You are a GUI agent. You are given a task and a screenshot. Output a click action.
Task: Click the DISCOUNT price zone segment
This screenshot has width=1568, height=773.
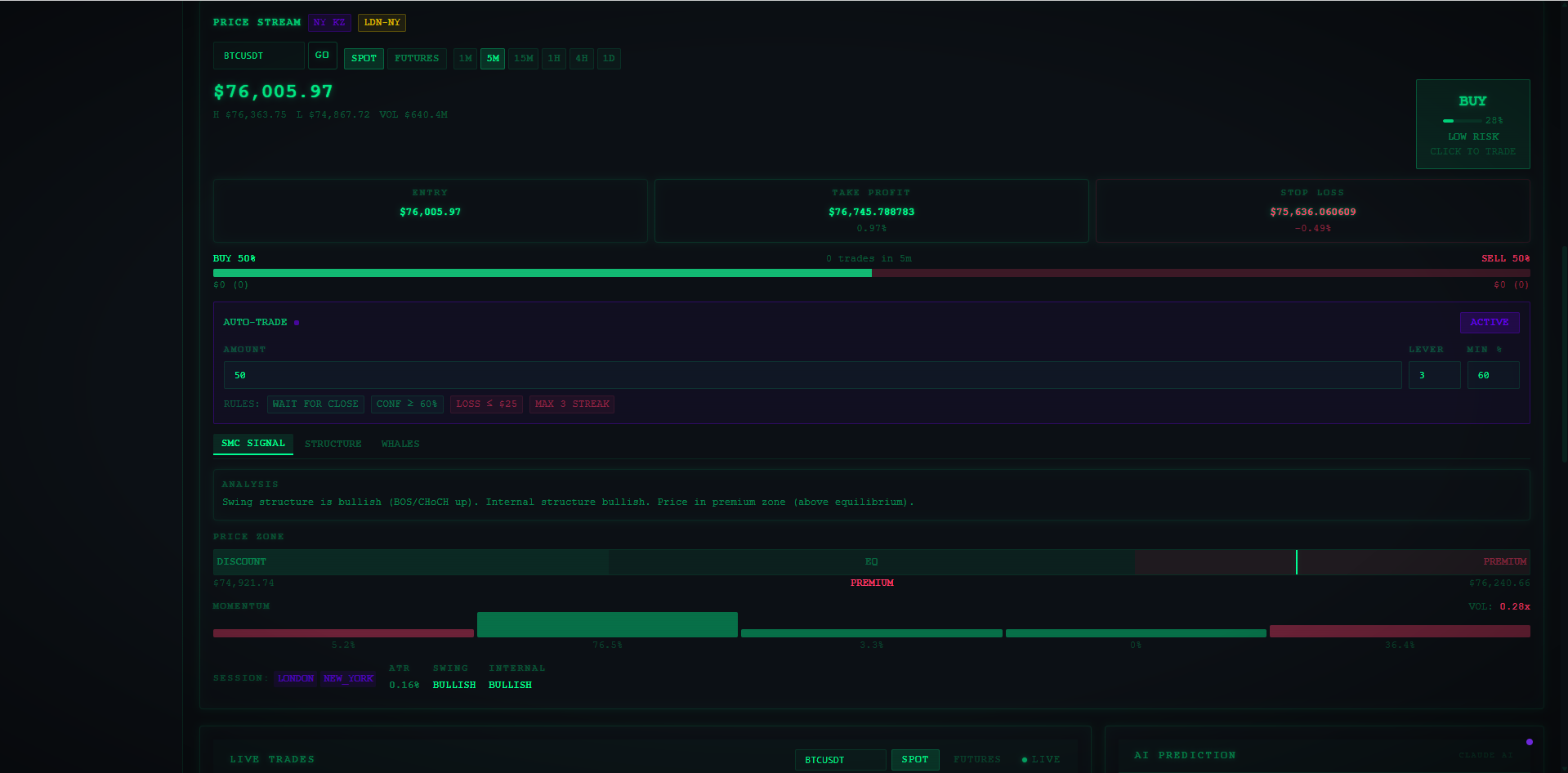[x=411, y=562]
